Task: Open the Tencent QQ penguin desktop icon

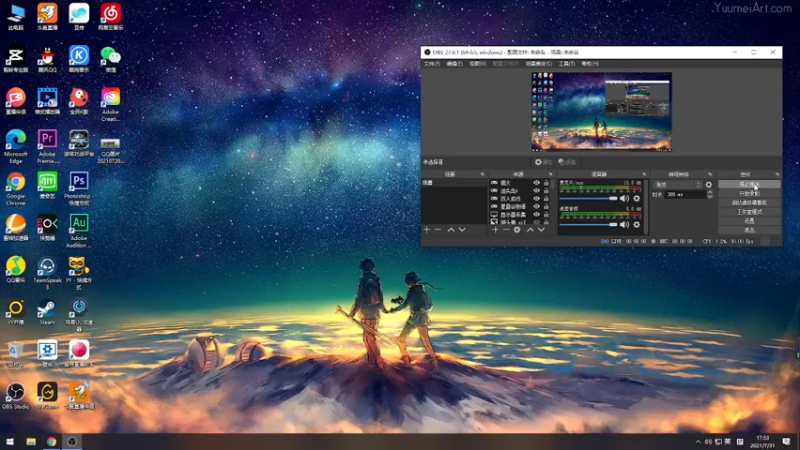Action: (47, 59)
